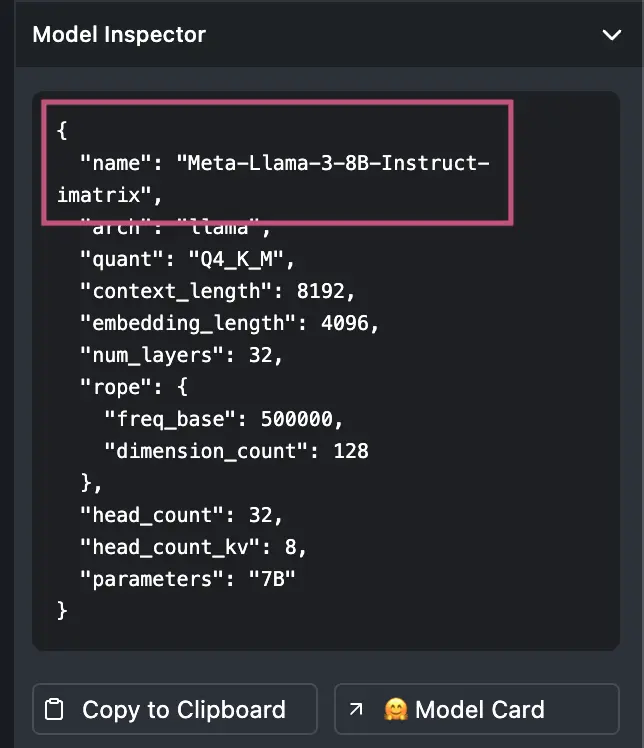This screenshot has width=644, height=748.
Task: Click the Hugging Face emoji icon
Action: tap(396, 709)
